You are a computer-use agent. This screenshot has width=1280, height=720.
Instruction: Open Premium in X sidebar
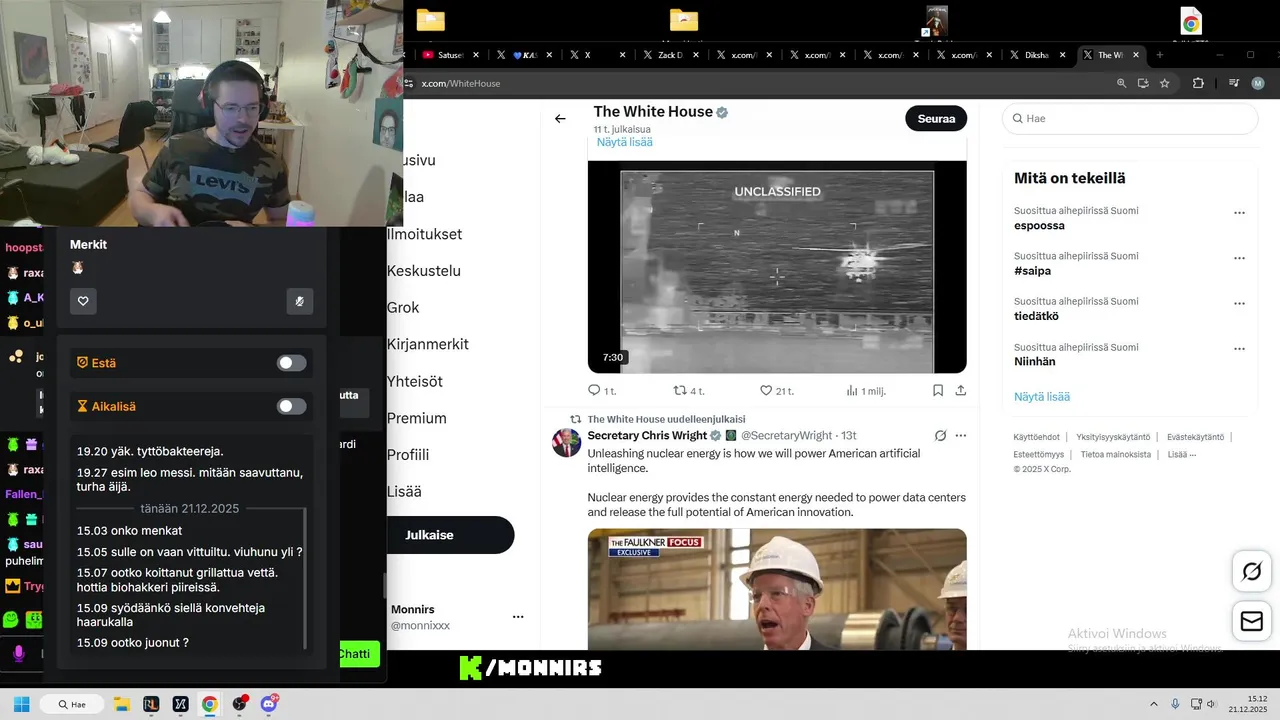click(417, 418)
